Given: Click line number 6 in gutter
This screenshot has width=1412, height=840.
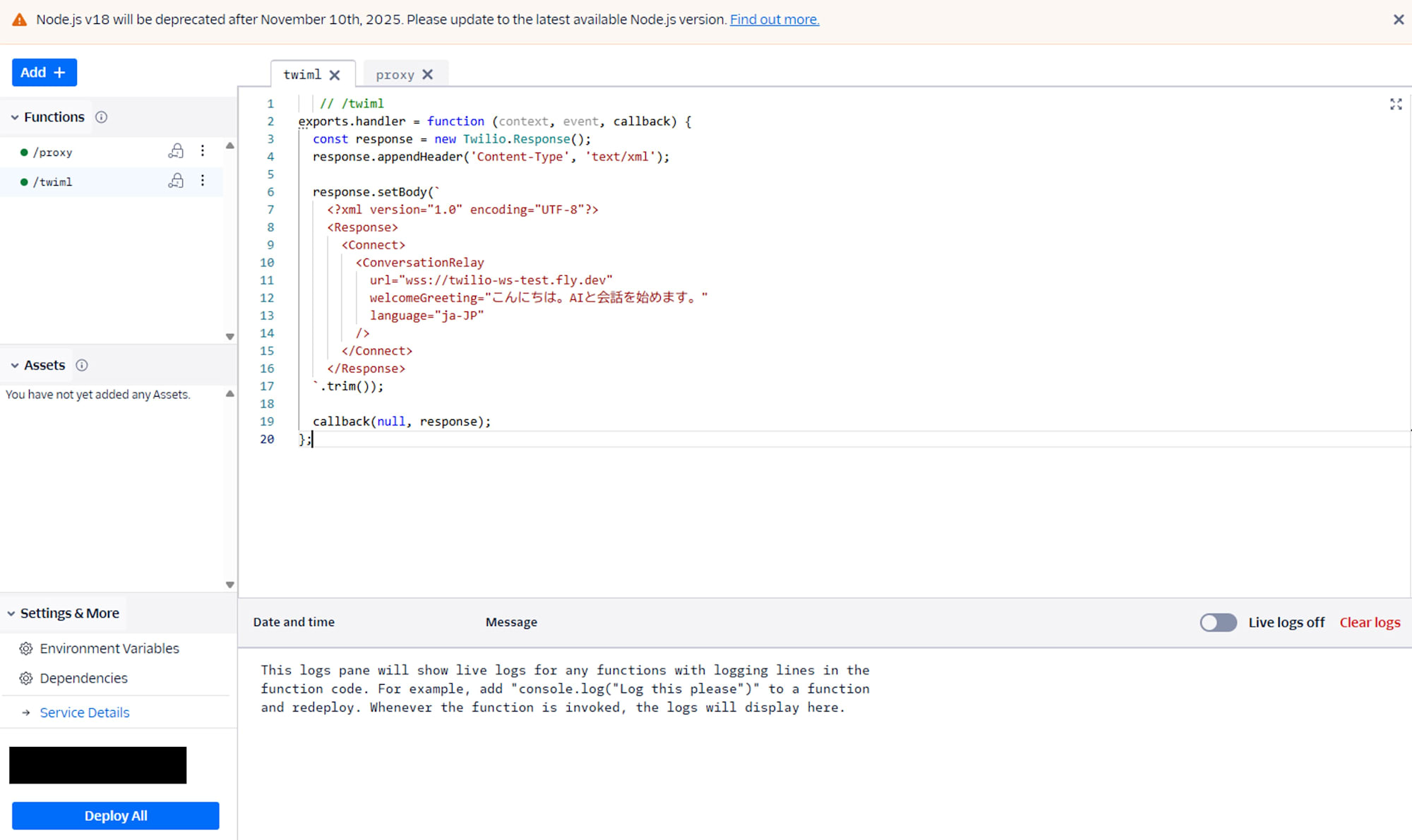Looking at the screenshot, I should pyautogui.click(x=270, y=192).
